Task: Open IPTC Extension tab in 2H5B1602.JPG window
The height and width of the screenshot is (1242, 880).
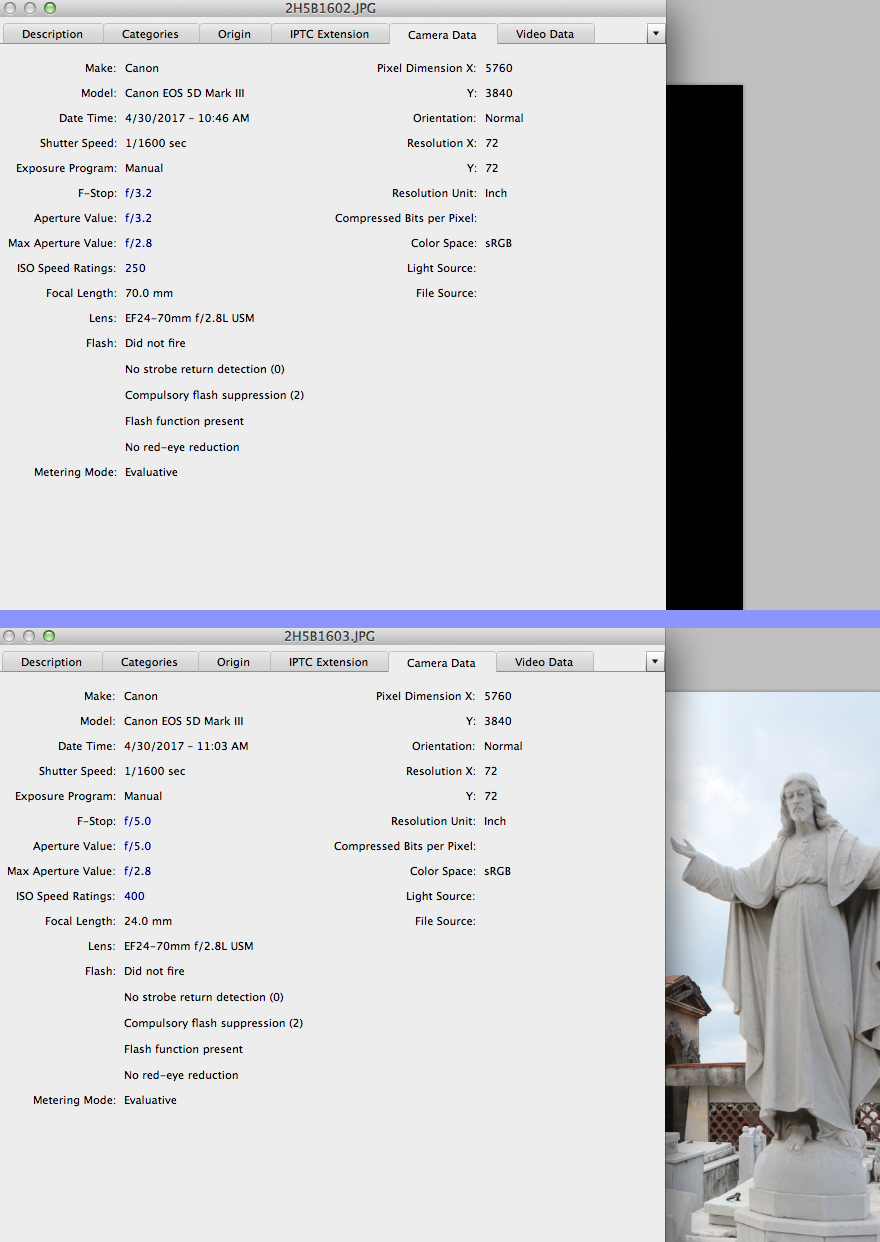Action: pyautogui.click(x=329, y=34)
